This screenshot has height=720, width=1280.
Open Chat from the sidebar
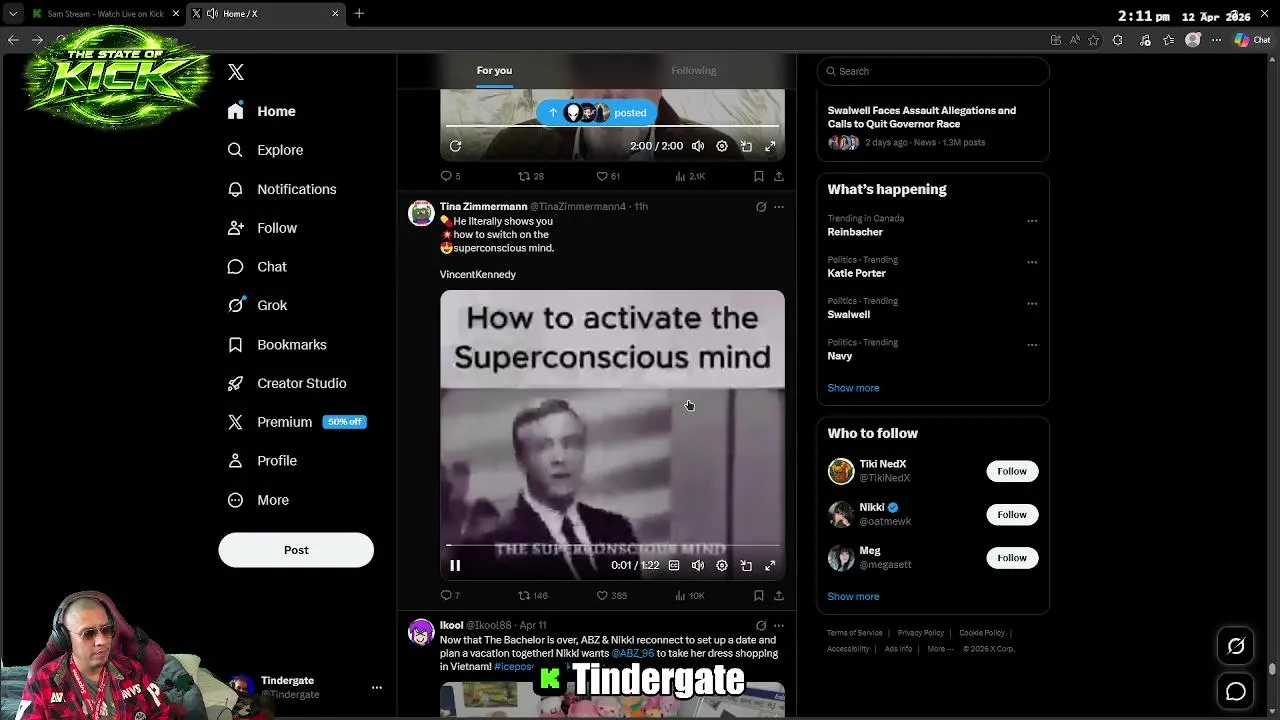pos(258,267)
